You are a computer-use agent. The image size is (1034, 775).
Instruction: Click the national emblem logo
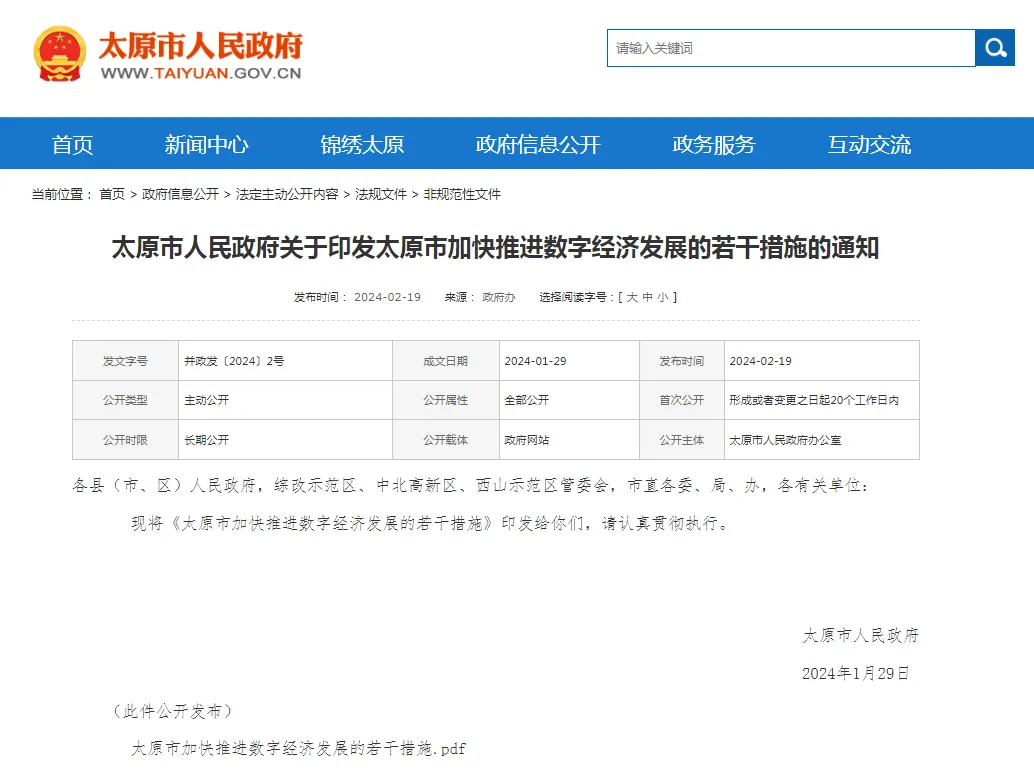59,53
